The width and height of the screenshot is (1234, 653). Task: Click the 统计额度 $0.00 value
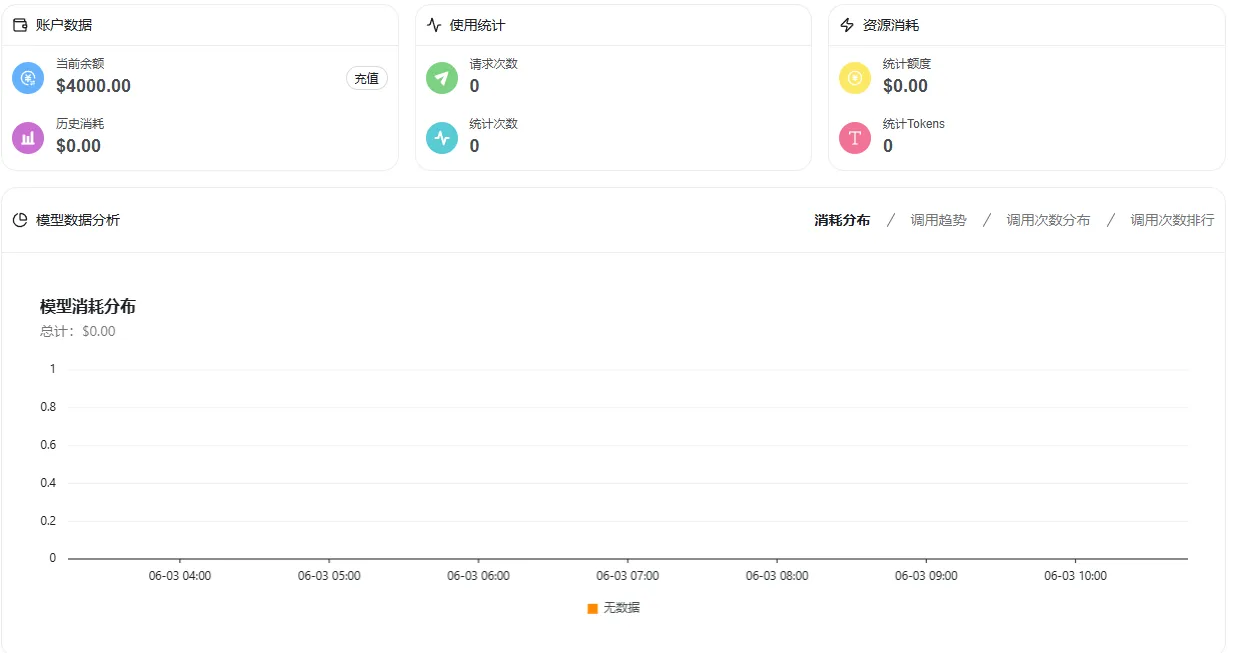906,86
